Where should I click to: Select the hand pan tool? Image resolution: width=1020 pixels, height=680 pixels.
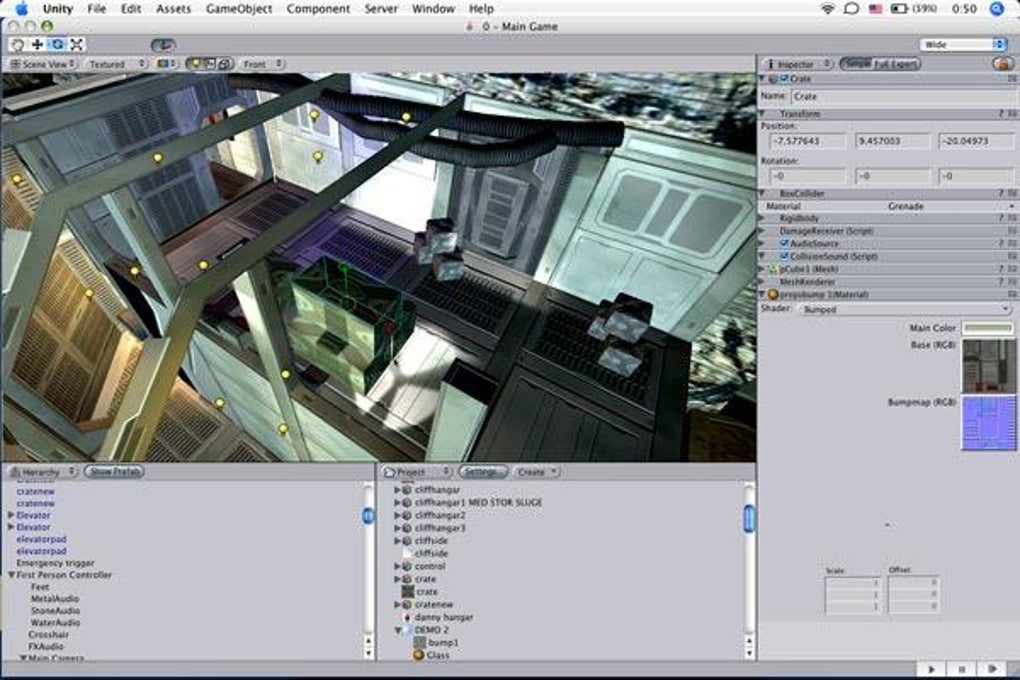click(x=18, y=44)
